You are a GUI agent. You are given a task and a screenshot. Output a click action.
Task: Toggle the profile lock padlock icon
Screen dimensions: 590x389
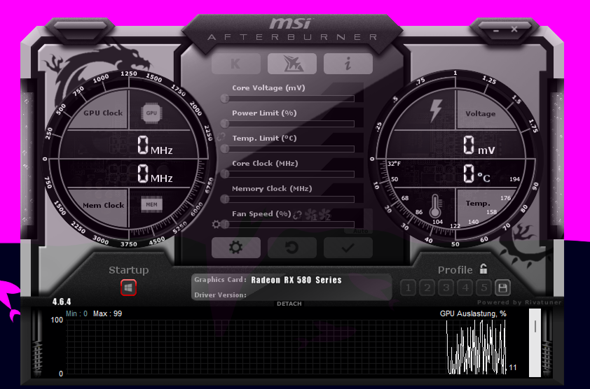tap(484, 269)
